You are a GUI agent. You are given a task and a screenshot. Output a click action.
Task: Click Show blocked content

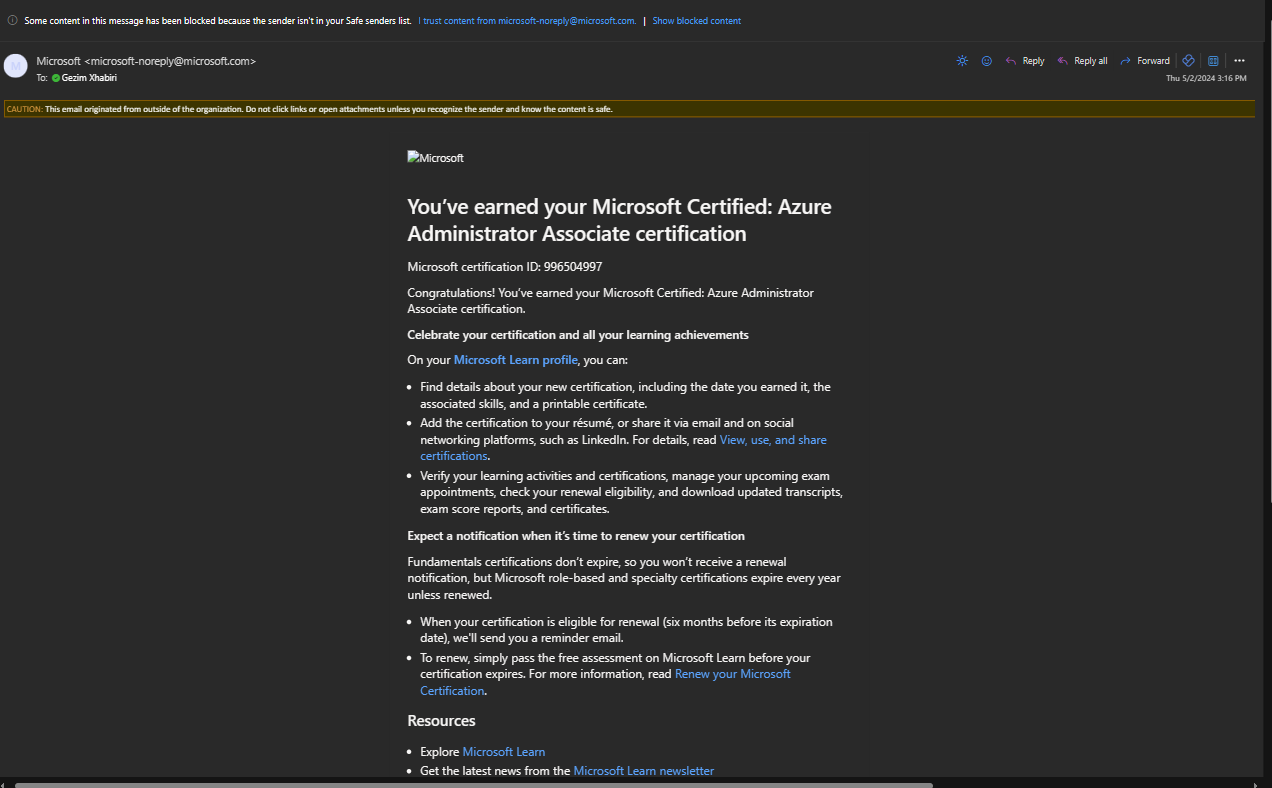697,21
